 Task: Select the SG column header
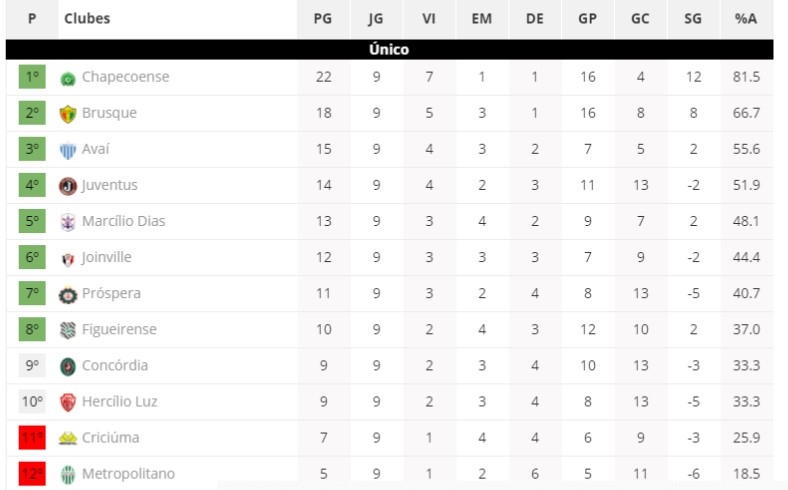(x=693, y=19)
